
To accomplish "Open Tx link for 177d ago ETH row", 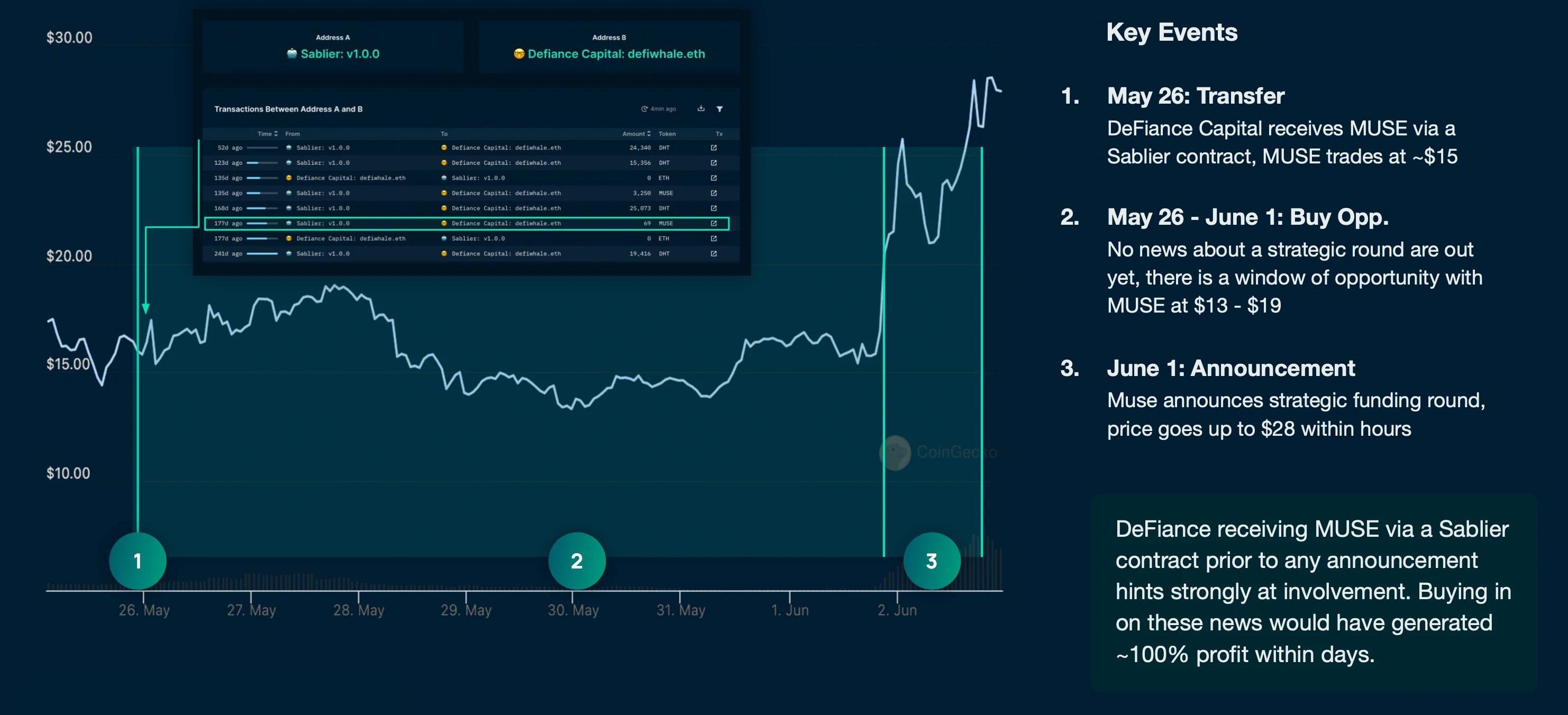I will click(714, 239).
